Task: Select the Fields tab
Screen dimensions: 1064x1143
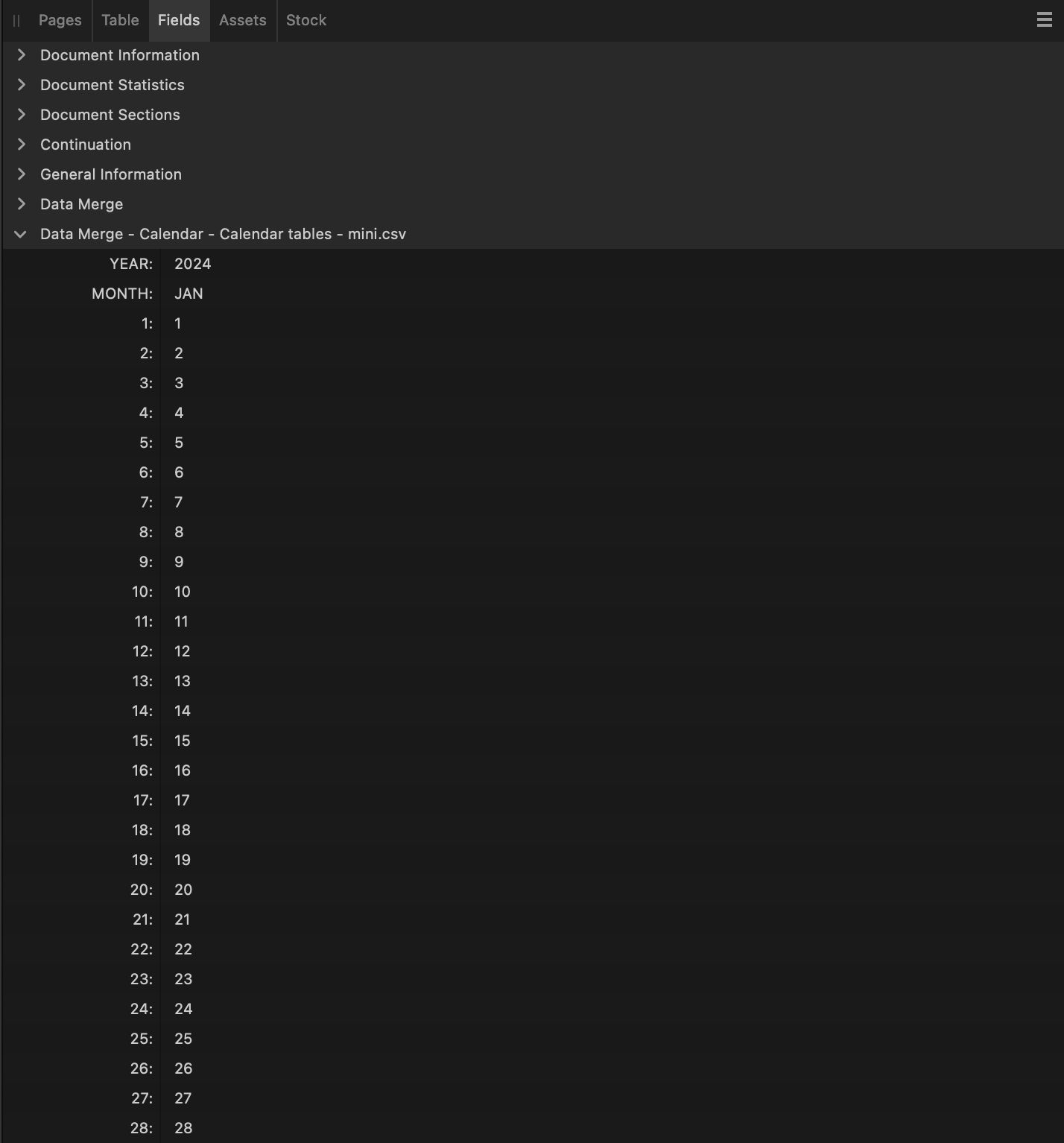Action: (179, 20)
